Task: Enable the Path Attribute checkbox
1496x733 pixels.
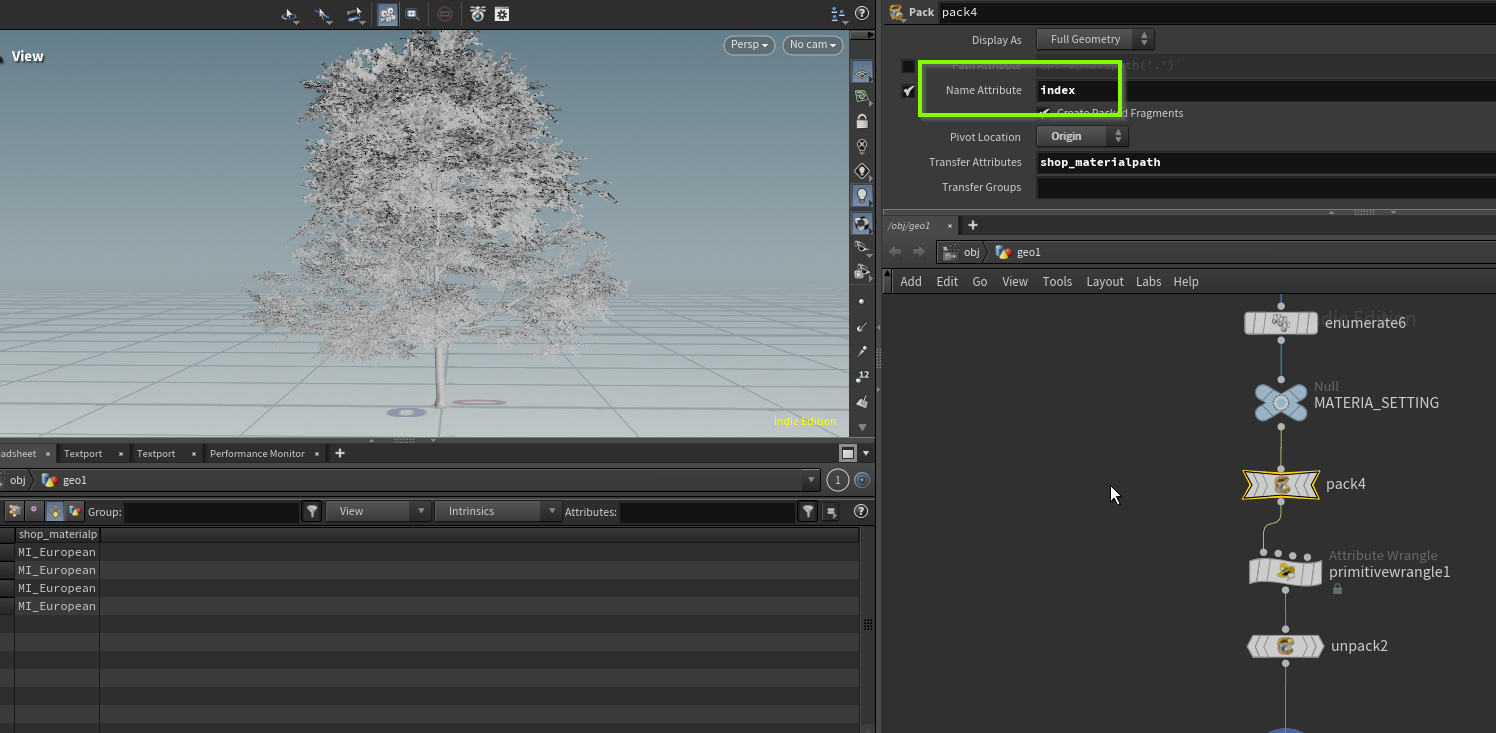Action: click(908, 66)
